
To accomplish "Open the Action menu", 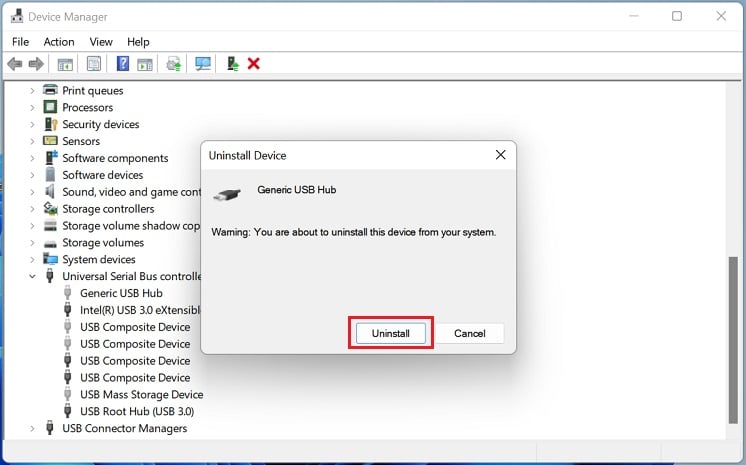I will click(x=59, y=42).
